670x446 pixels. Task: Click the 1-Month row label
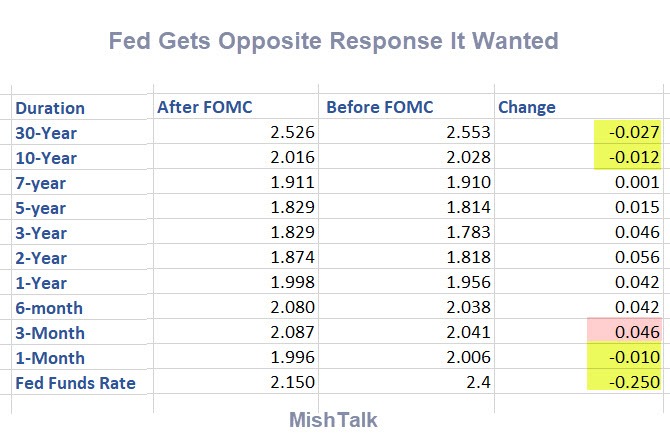(x=49, y=358)
